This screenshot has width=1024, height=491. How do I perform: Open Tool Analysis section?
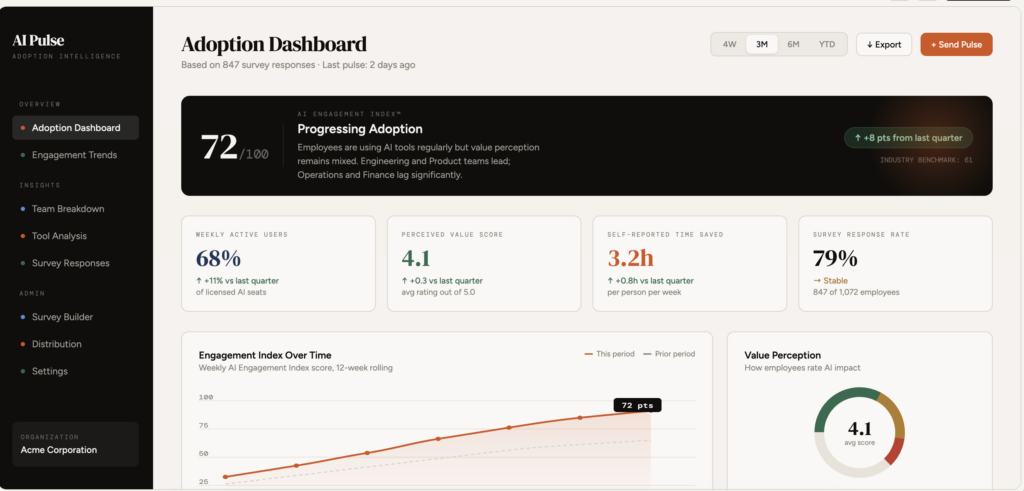(59, 236)
